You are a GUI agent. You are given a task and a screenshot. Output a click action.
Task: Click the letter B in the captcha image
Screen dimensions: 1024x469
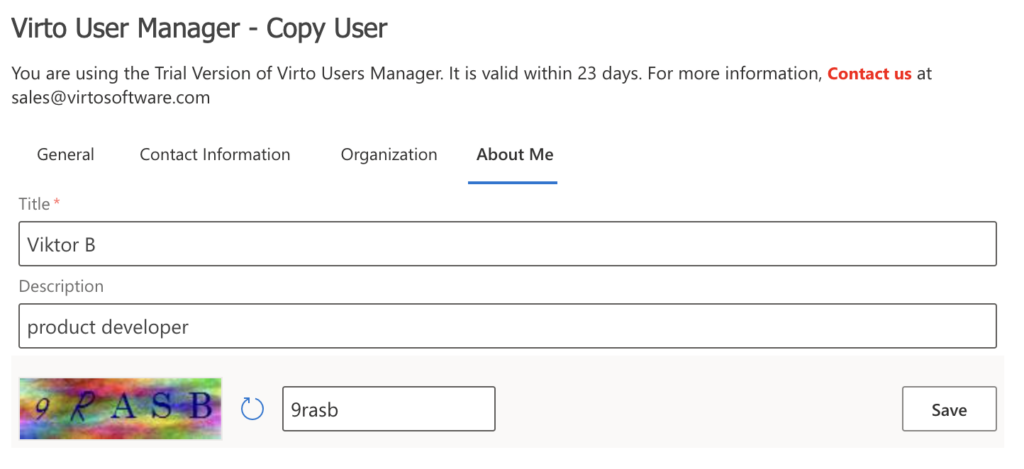(201, 405)
